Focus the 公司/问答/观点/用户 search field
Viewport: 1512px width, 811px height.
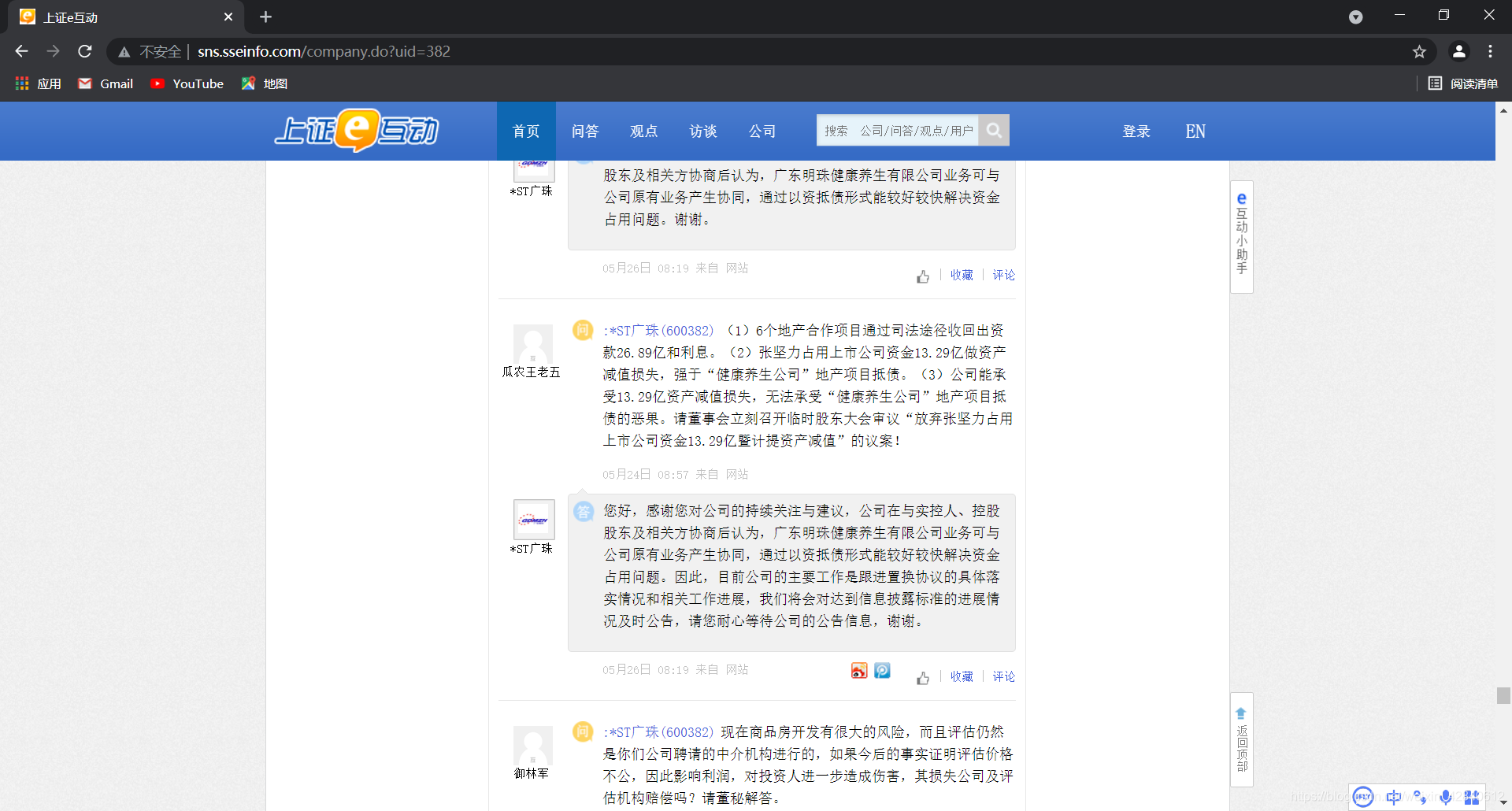898,131
